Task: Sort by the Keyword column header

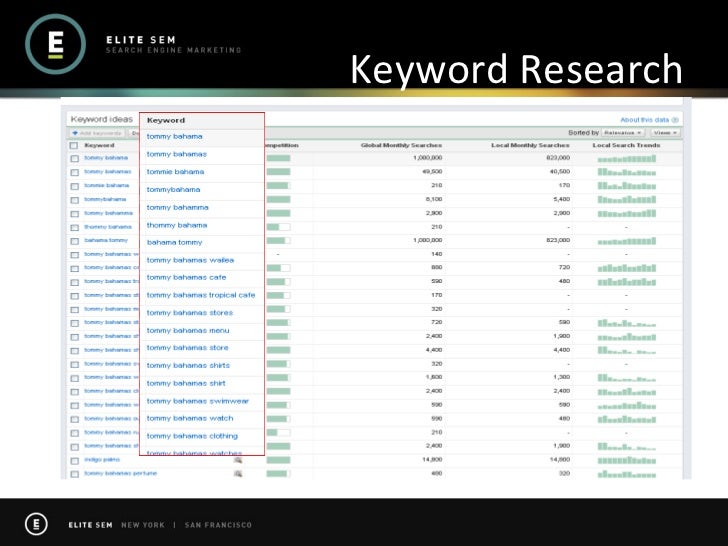Action: [99, 145]
